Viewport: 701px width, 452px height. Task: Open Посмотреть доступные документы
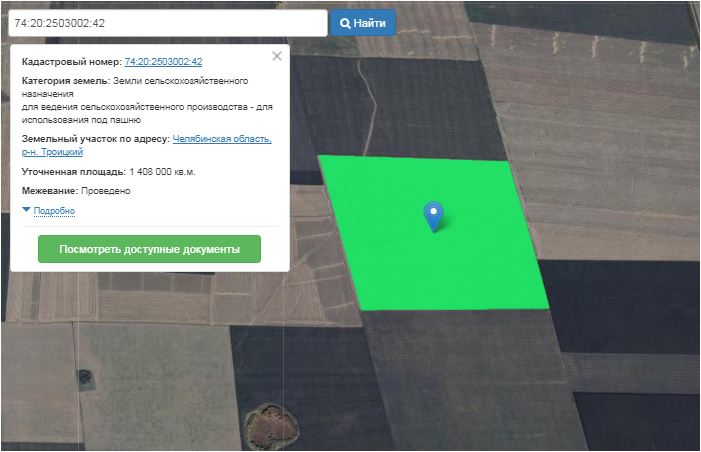(x=149, y=249)
